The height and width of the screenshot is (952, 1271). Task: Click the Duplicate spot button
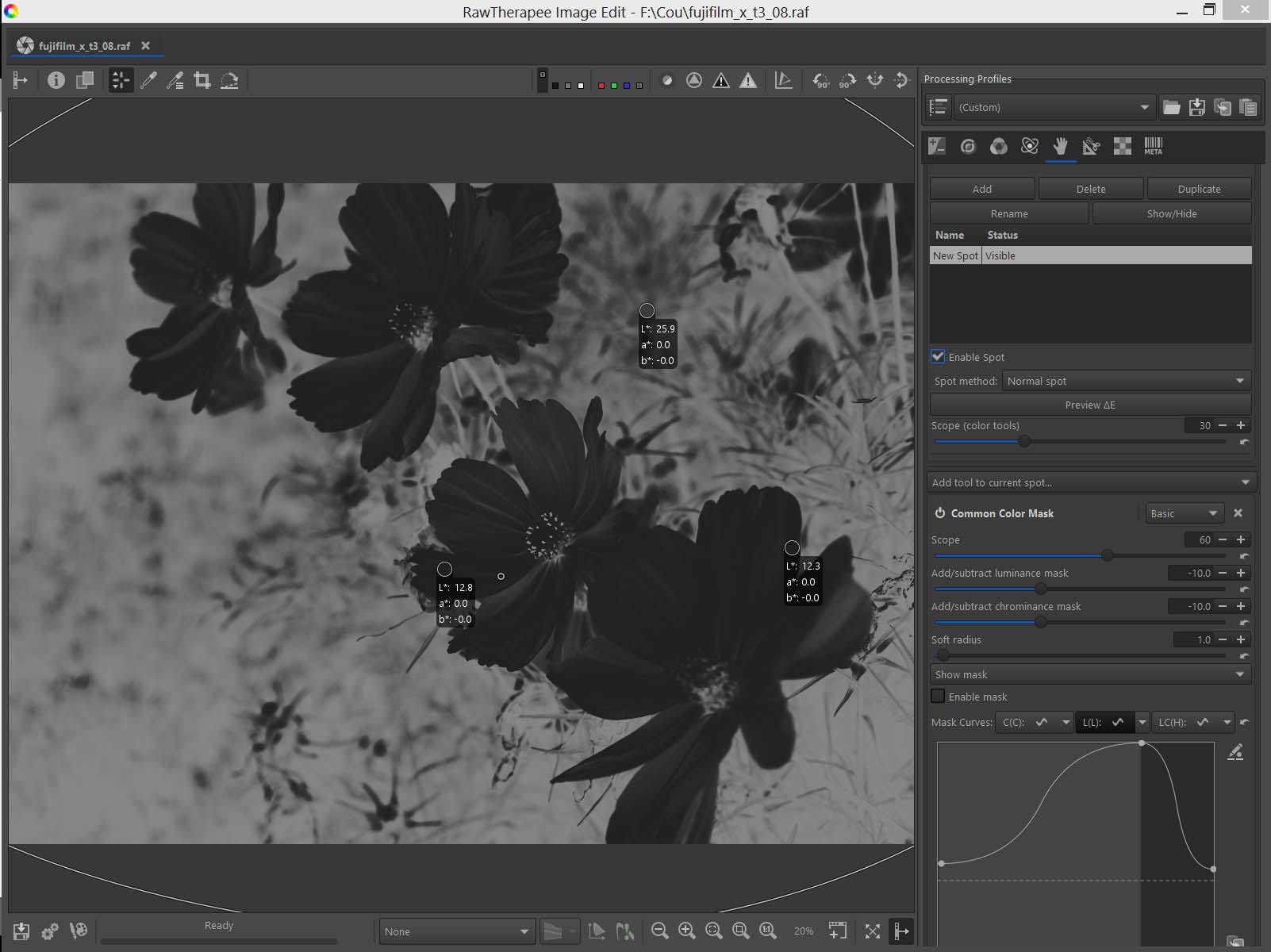click(1199, 189)
